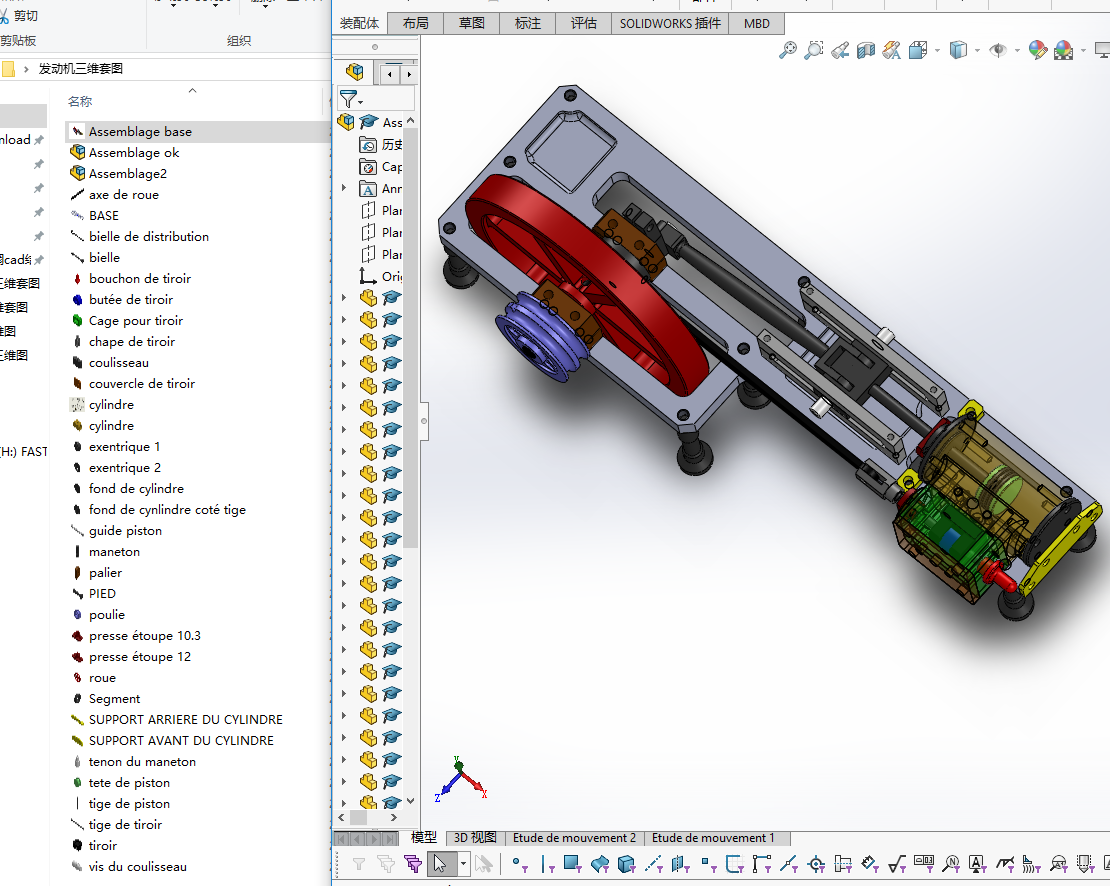This screenshot has width=1110, height=886.
Task: Select the cursor arrow selection tool
Action: point(441,863)
